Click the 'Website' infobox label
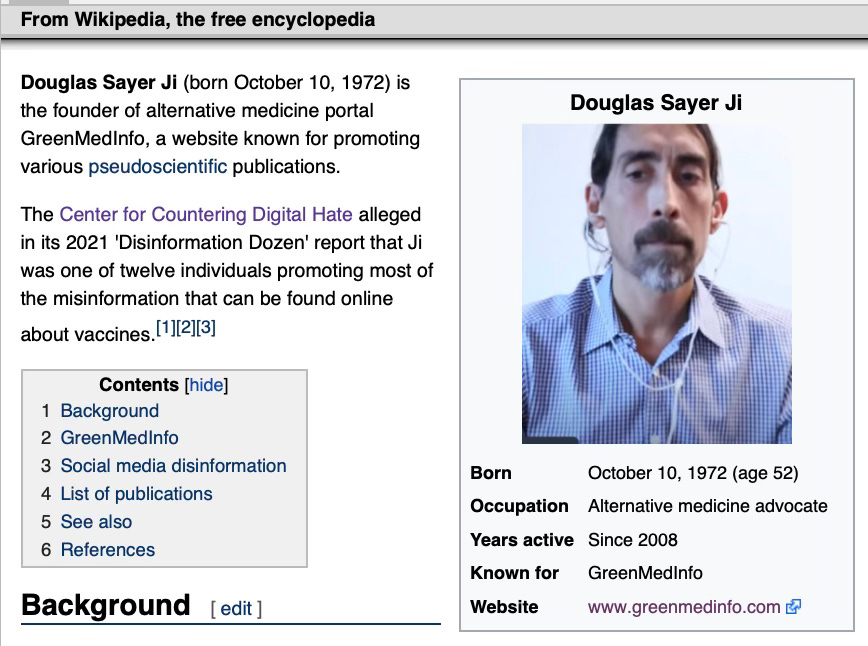Screen dimensions: 868x646 [504, 607]
